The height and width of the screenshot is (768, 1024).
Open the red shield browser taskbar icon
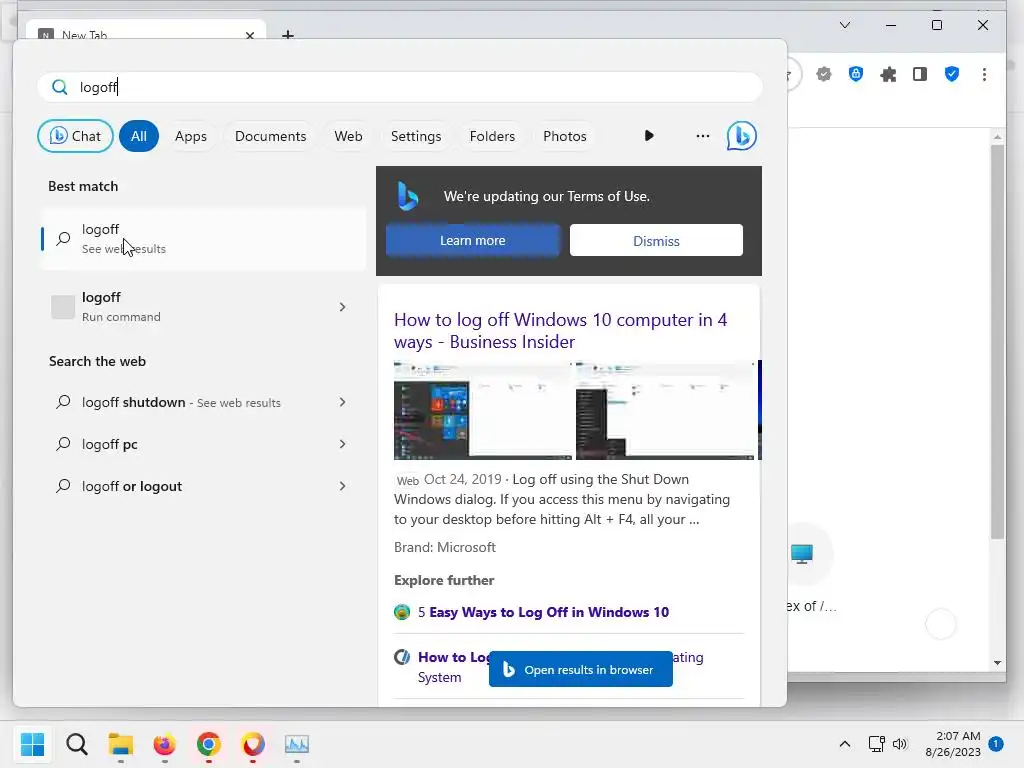point(253,744)
